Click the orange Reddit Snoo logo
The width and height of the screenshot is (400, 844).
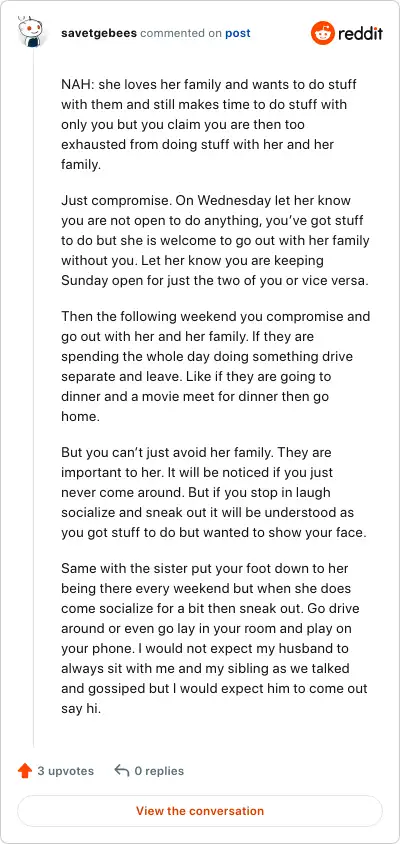322,33
